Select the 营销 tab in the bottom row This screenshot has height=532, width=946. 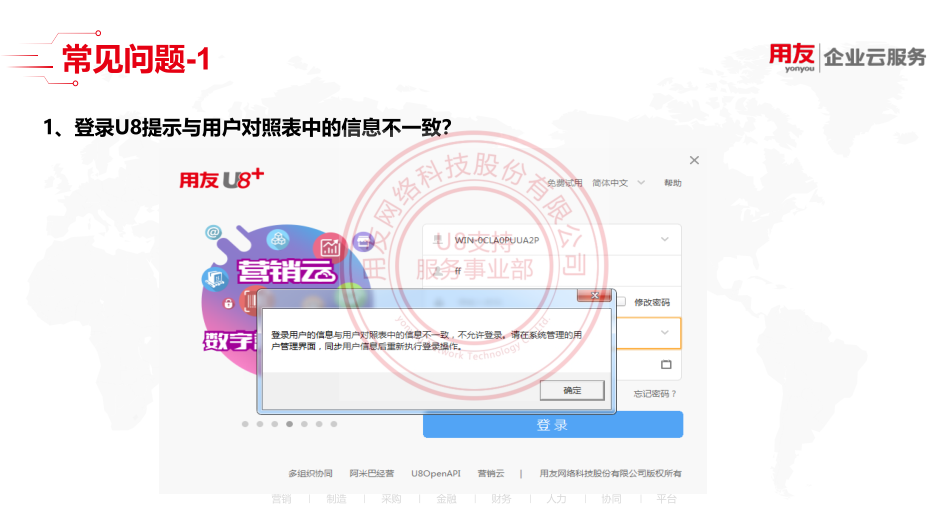282,499
